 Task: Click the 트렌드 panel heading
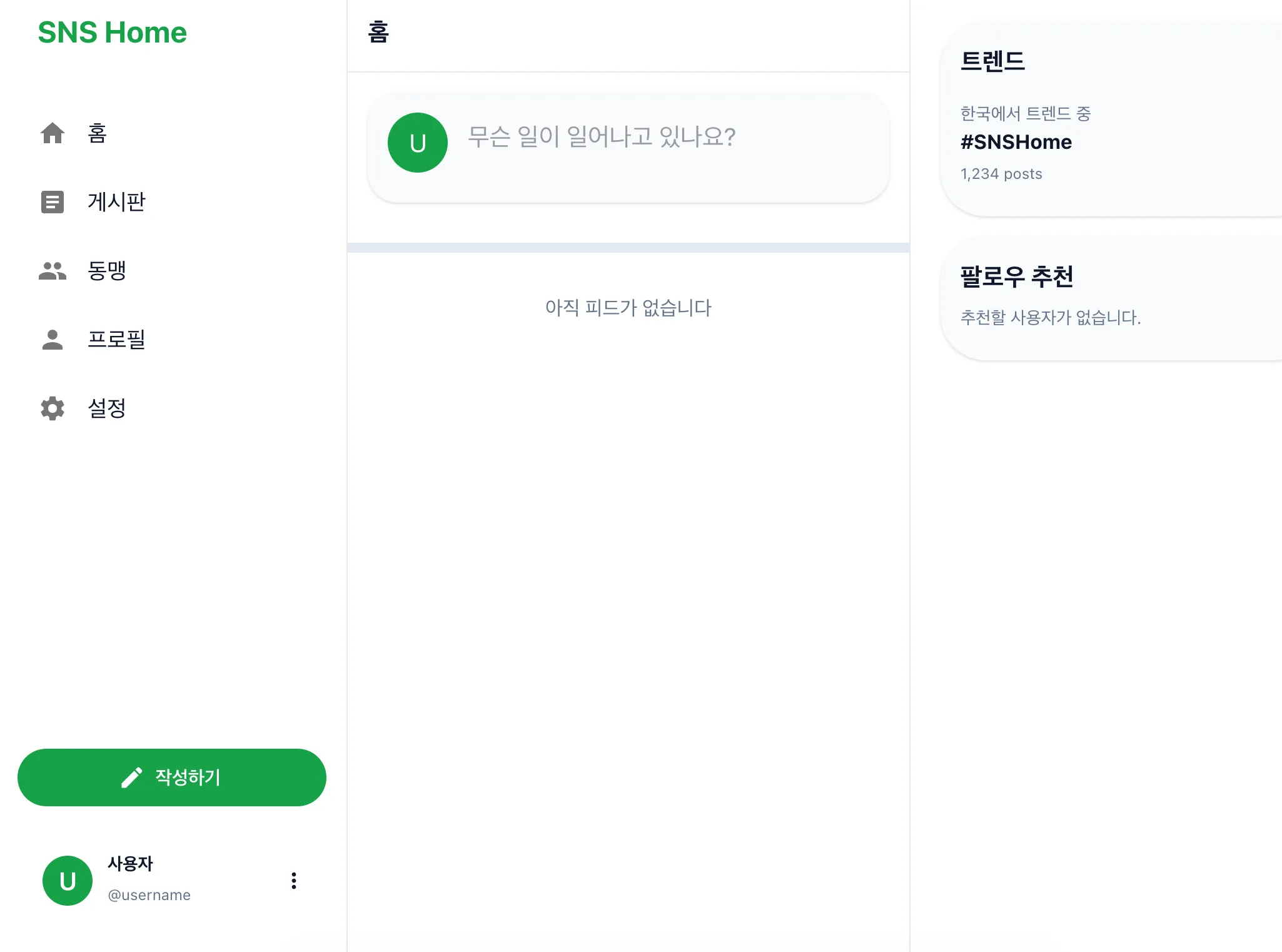(993, 61)
